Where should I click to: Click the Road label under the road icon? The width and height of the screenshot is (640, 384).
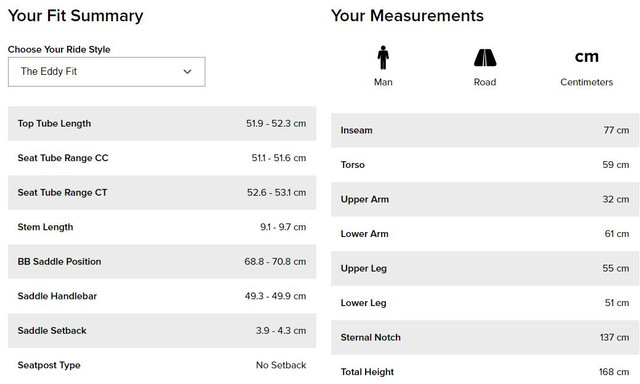click(485, 82)
